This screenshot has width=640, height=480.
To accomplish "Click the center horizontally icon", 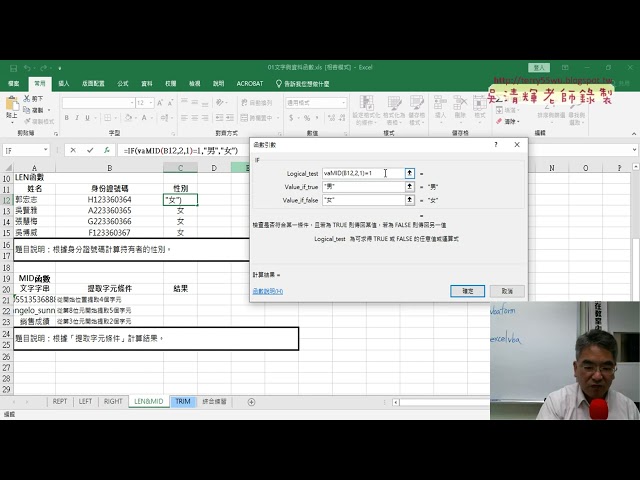I will [x=195, y=118].
